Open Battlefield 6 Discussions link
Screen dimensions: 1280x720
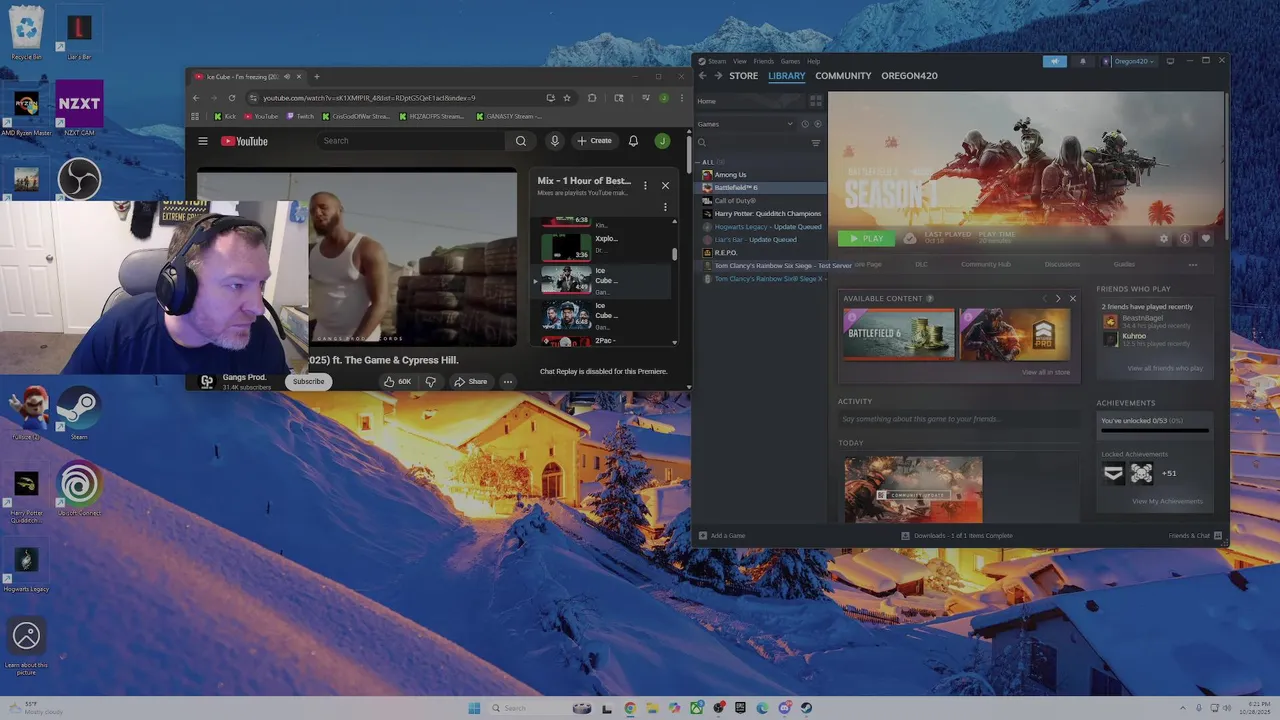click(1062, 264)
